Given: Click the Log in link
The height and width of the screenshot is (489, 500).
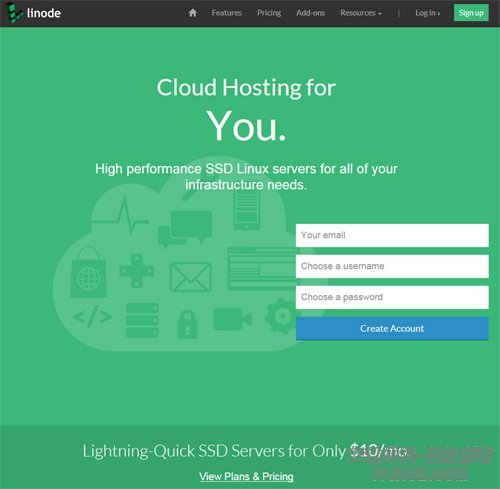Looking at the screenshot, I should 427,13.
